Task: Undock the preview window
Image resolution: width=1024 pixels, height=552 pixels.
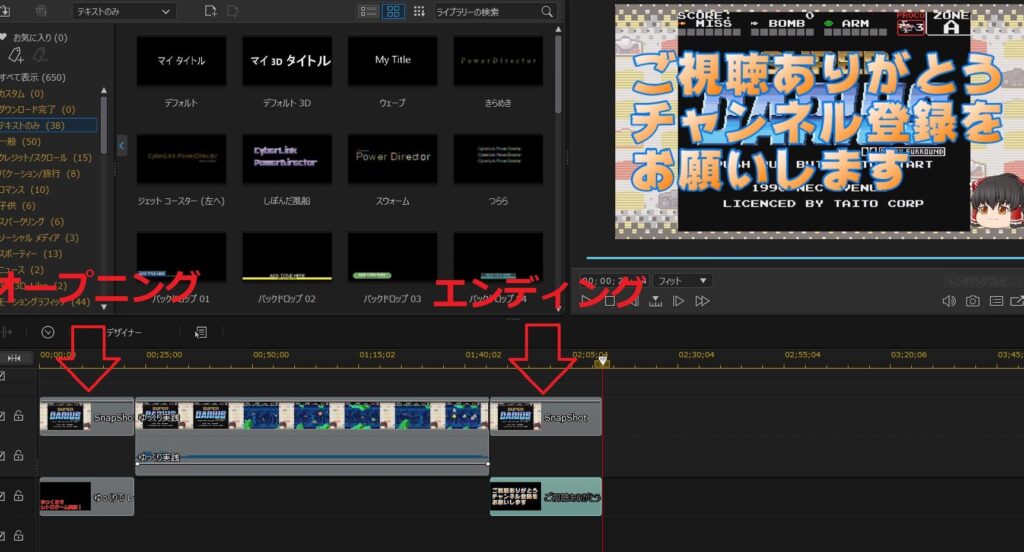Action: tap(1017, 301)
